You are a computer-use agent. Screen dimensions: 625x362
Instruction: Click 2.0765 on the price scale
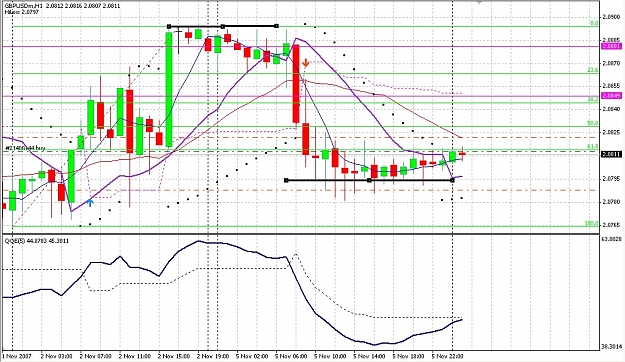612,225
